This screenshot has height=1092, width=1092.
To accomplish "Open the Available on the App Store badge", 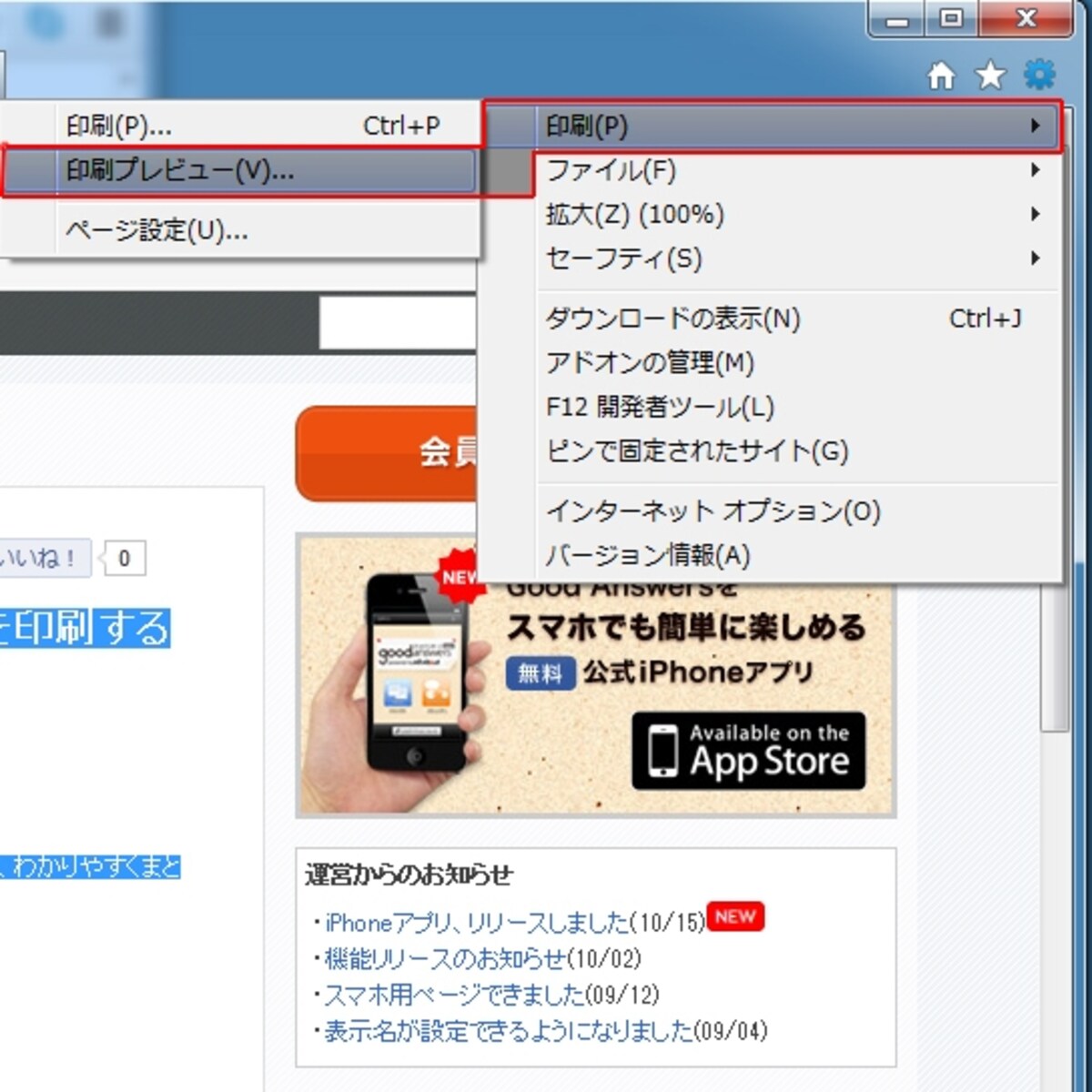I will tap(749, 751).
